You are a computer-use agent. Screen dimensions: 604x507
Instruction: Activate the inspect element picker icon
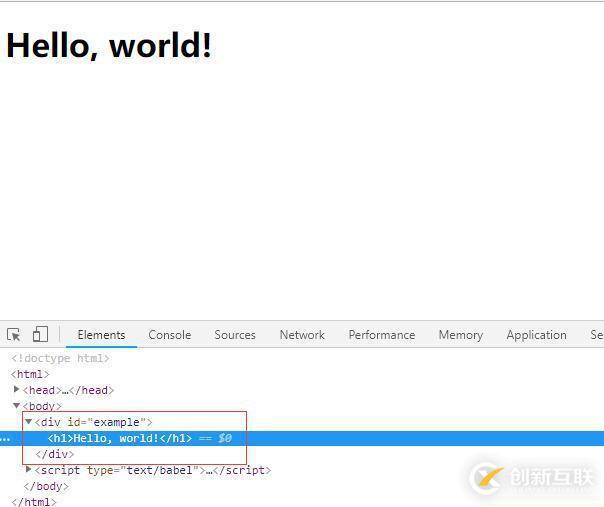14,335
